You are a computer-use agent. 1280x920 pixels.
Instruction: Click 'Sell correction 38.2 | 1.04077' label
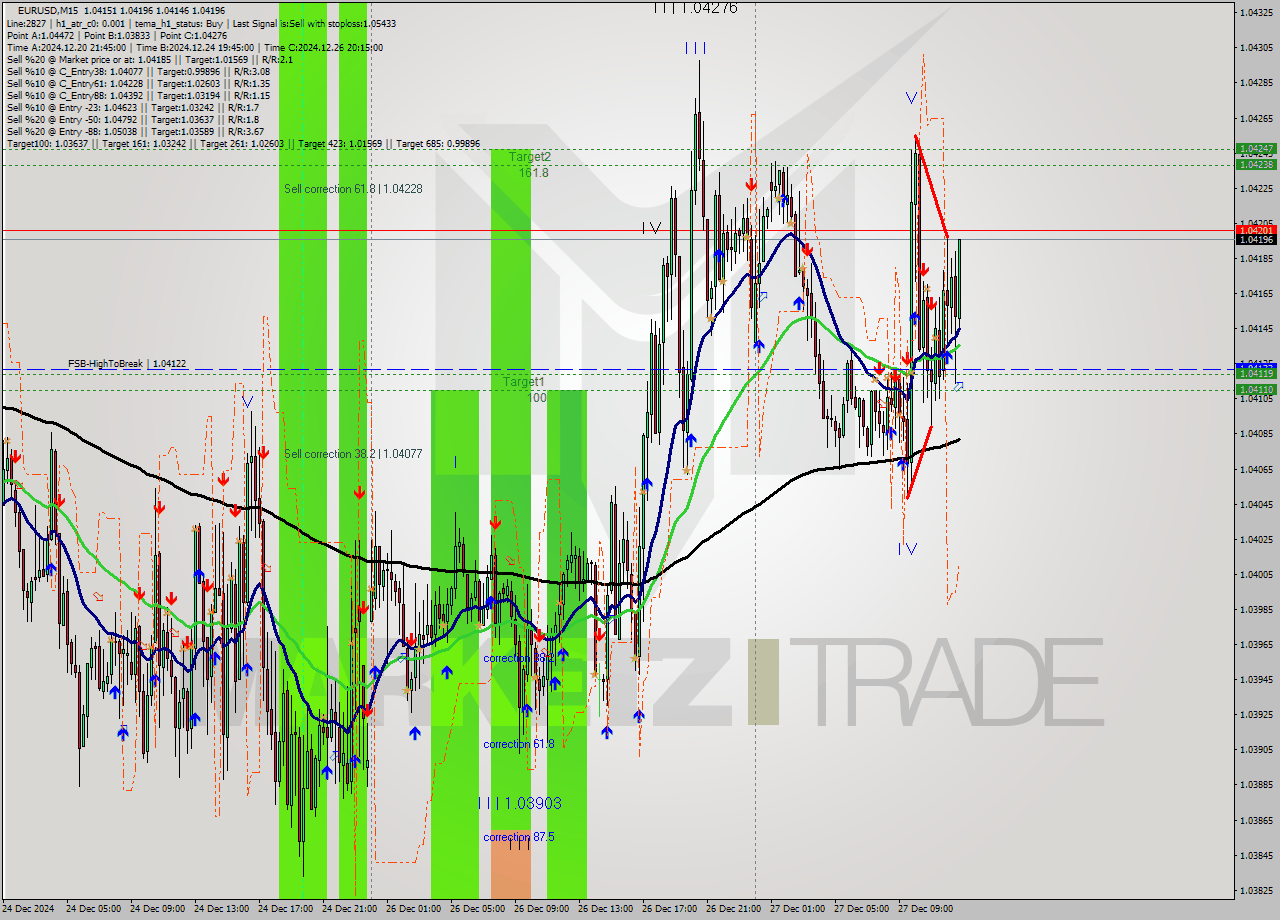point(353,454)
